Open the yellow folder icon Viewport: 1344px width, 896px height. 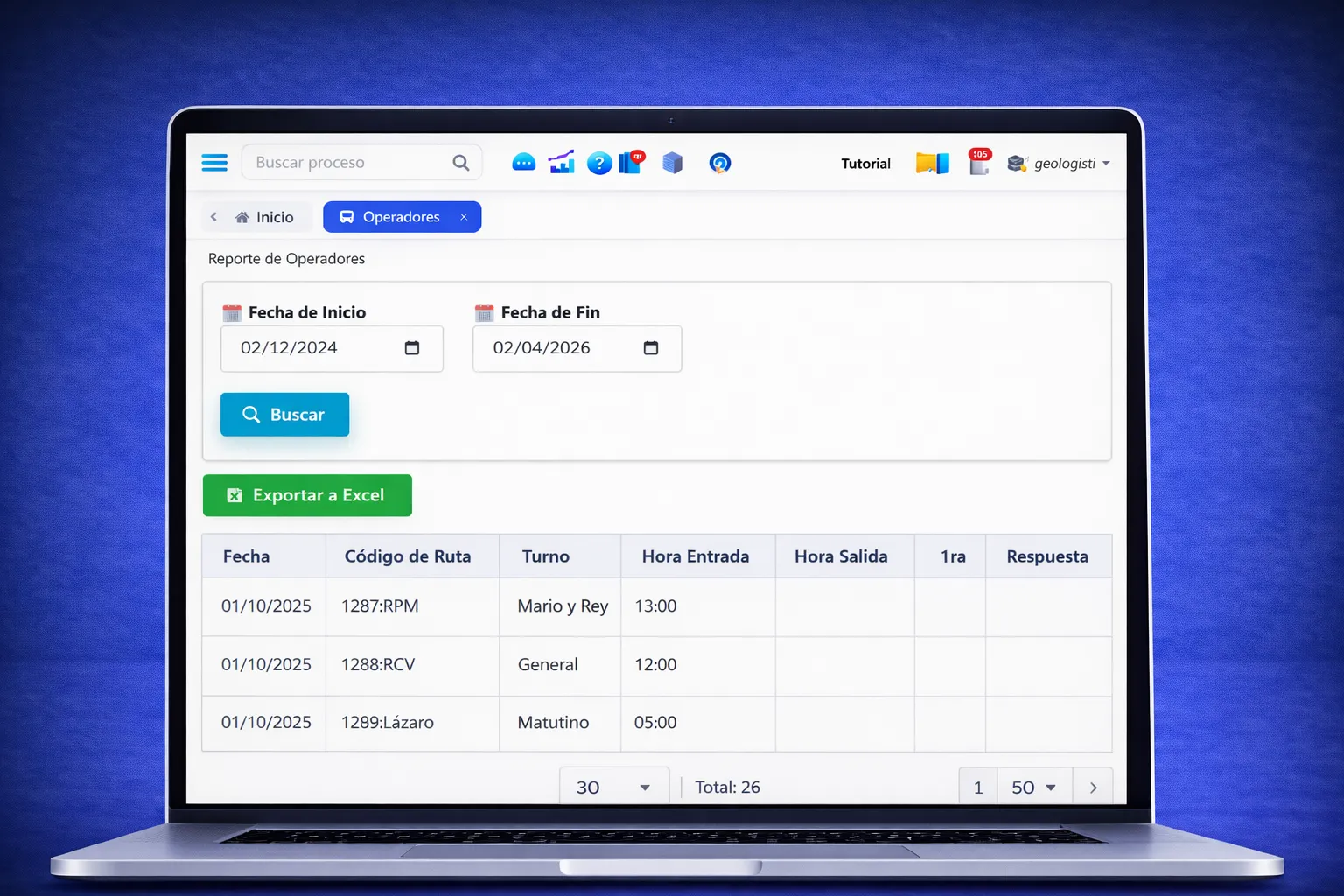(x=932, y=164)
